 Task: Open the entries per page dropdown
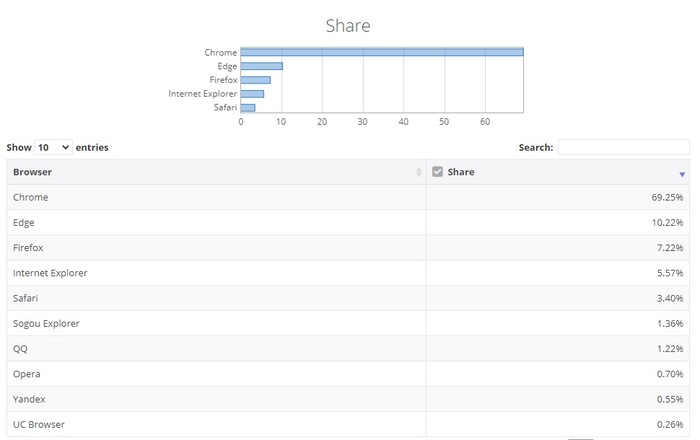click(x=53, y=147)
